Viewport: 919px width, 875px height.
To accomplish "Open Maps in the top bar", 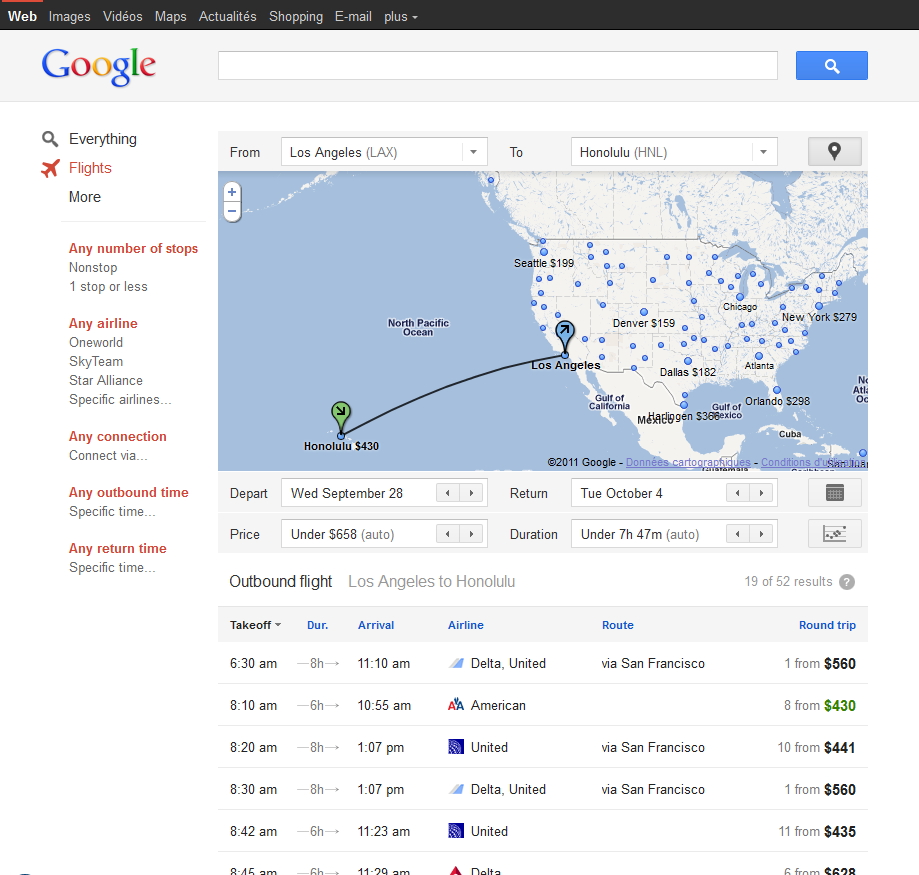I will coord(171,16).
